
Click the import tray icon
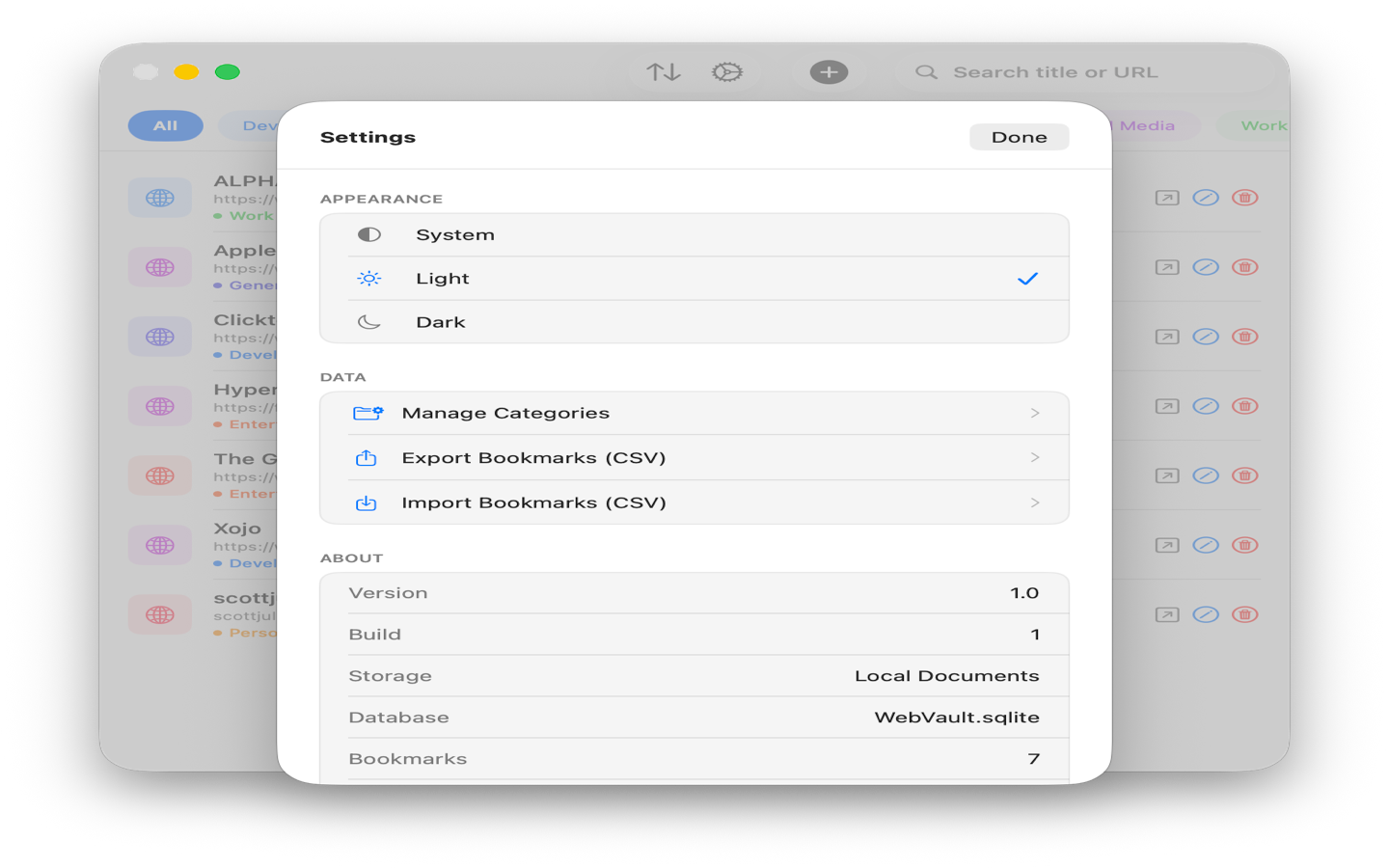(x=367, y=502)
